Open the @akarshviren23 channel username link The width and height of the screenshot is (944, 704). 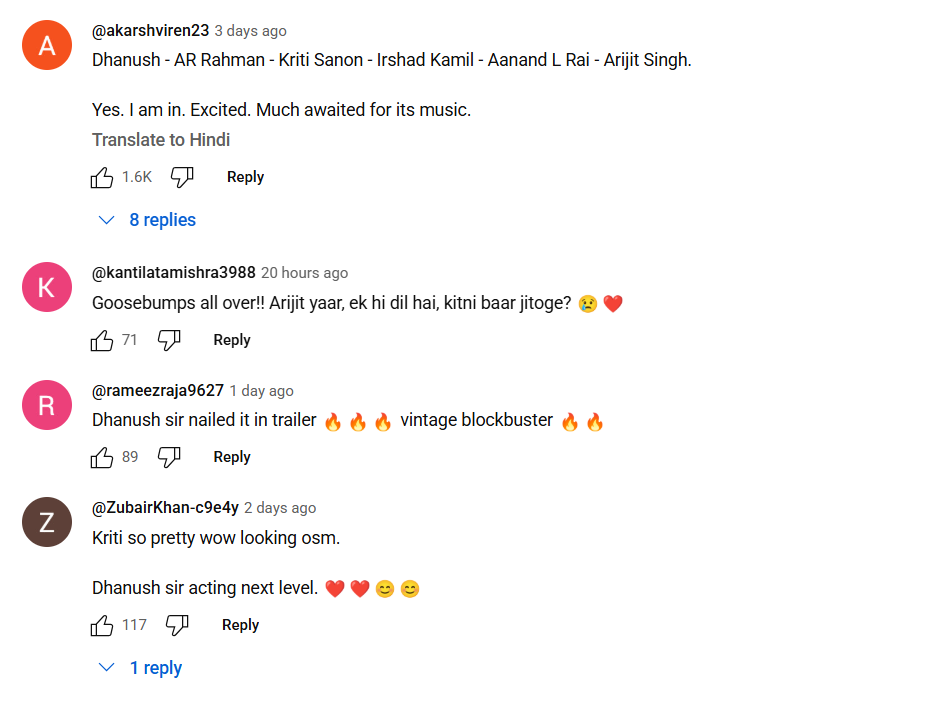click(150, 31)
